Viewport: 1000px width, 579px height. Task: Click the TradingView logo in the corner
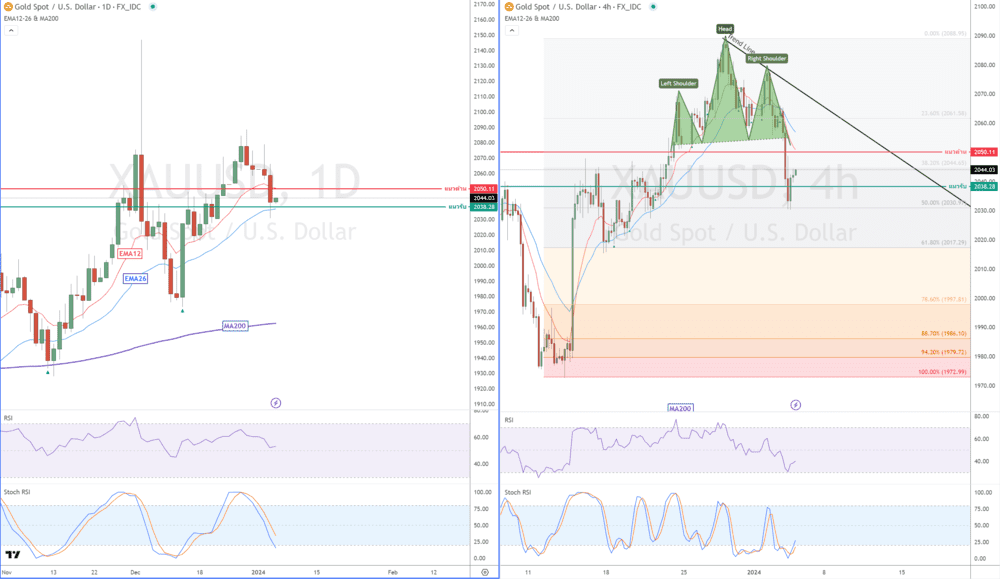pos(13,555)
